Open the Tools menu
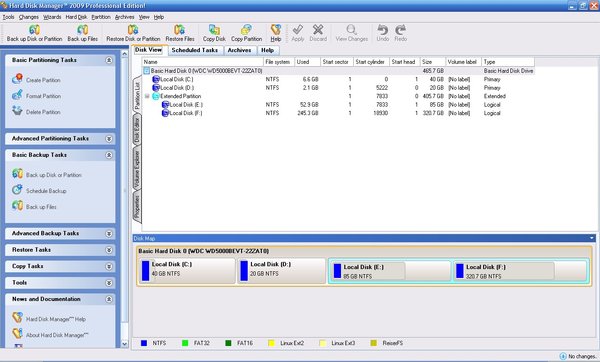The width and height of the screenshot is (600, 362). (8, 17)
